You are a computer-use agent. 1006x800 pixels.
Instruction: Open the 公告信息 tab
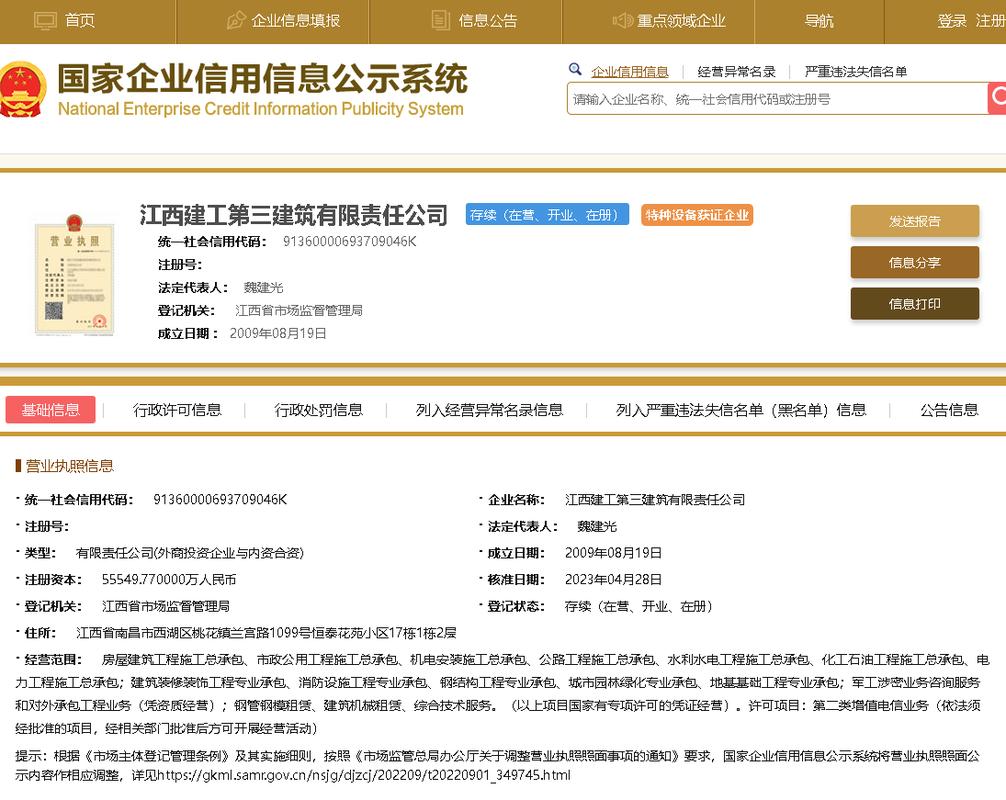coord(948,410)
